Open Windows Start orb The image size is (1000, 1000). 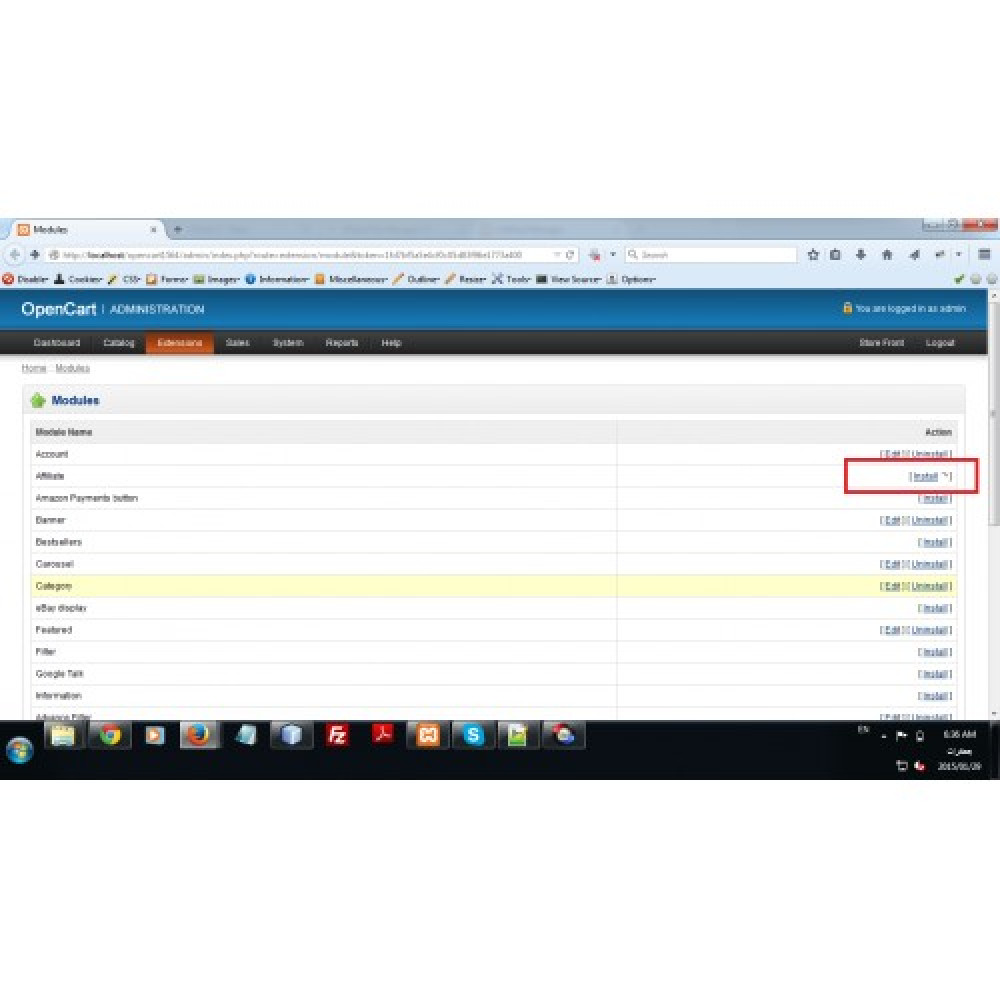pos(20,750)
